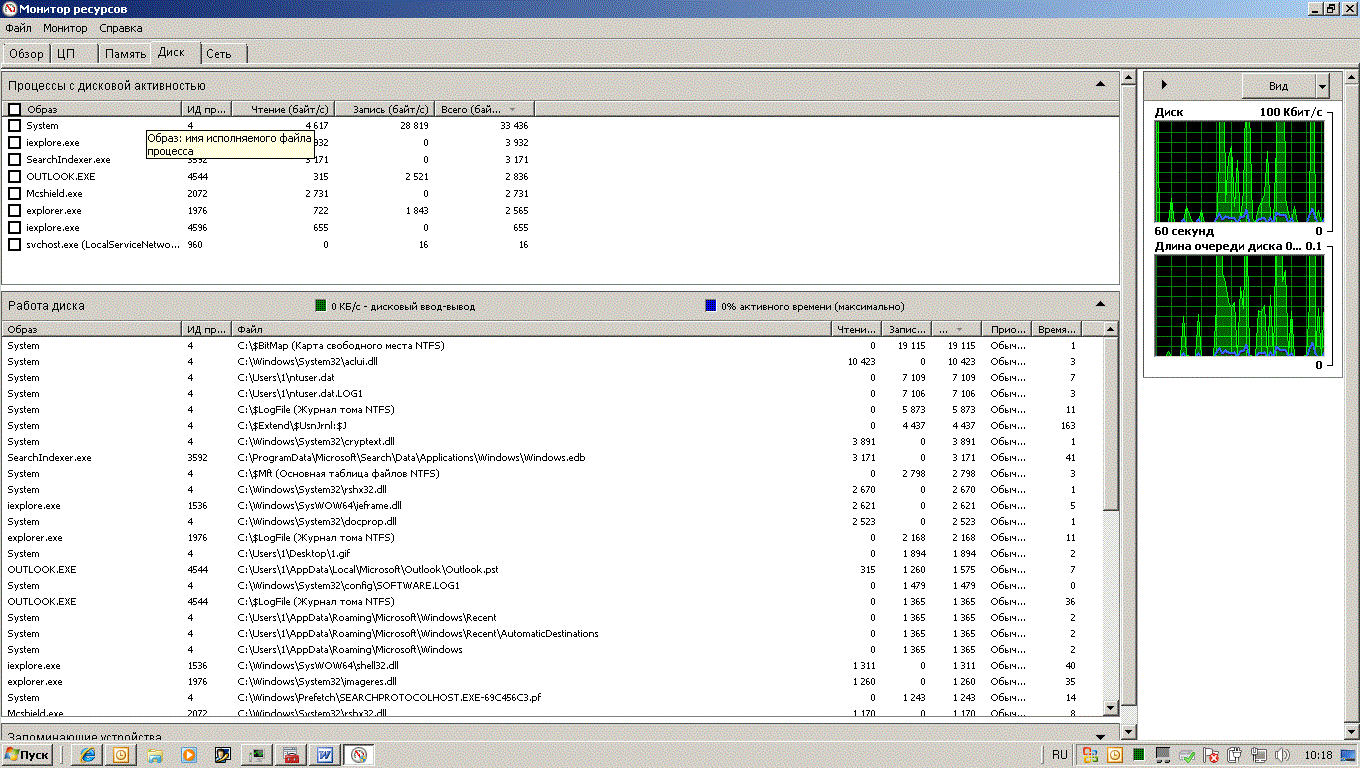Open Internet Explorer from the taskbar
Viewport: 1360px width, 769px height.
coord(88,755)
